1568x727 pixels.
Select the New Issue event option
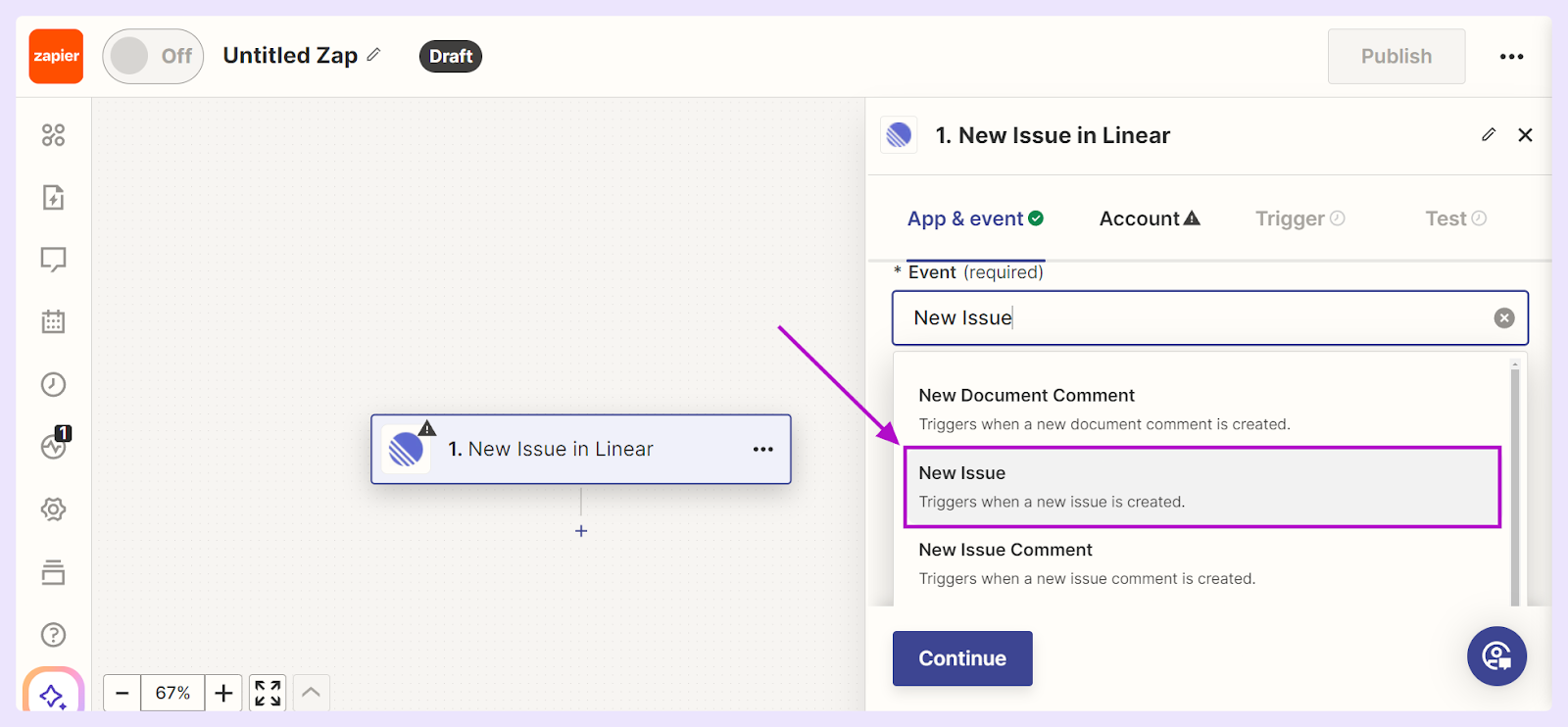click(1202, 487)
